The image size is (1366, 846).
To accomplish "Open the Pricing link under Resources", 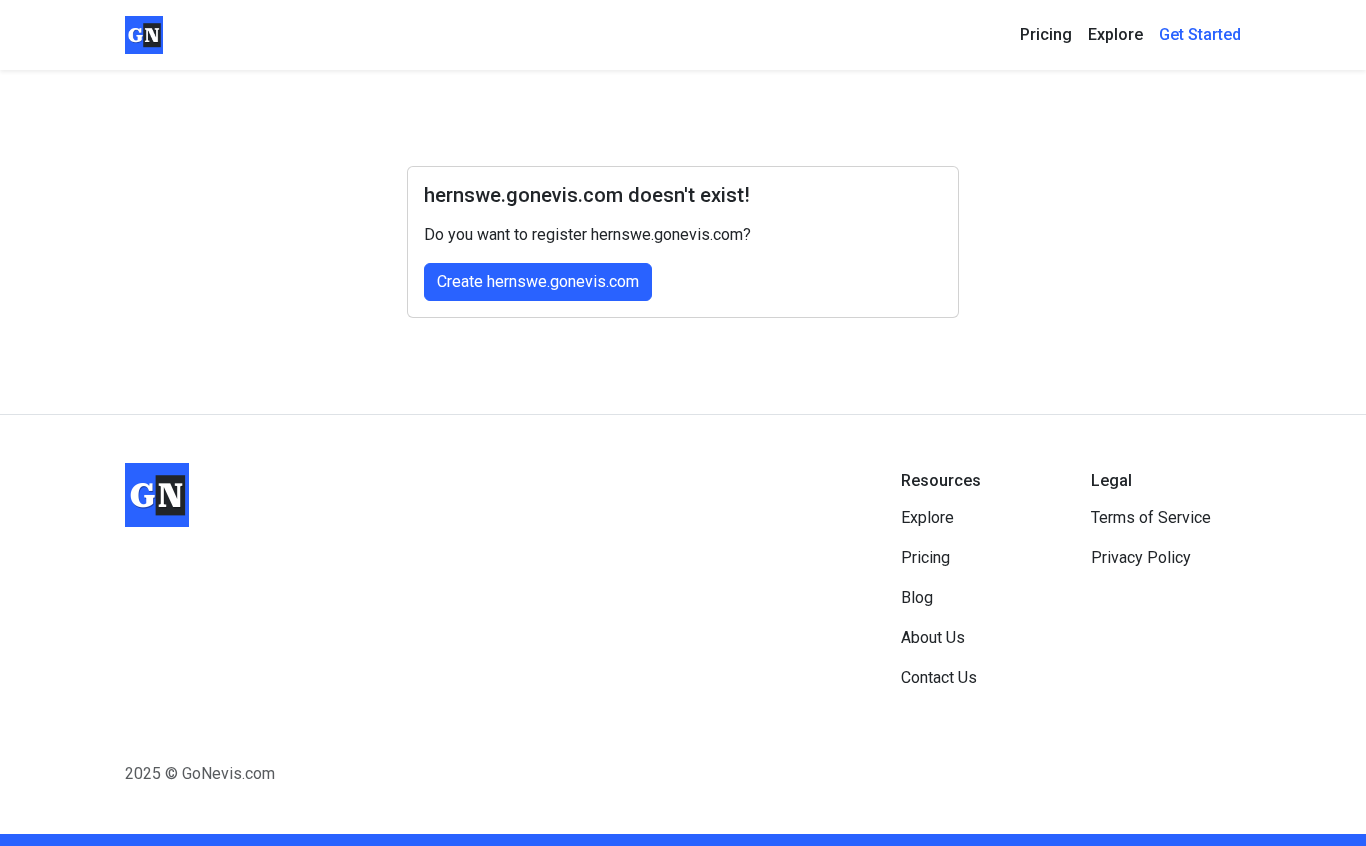I will (x=925, y=558).
